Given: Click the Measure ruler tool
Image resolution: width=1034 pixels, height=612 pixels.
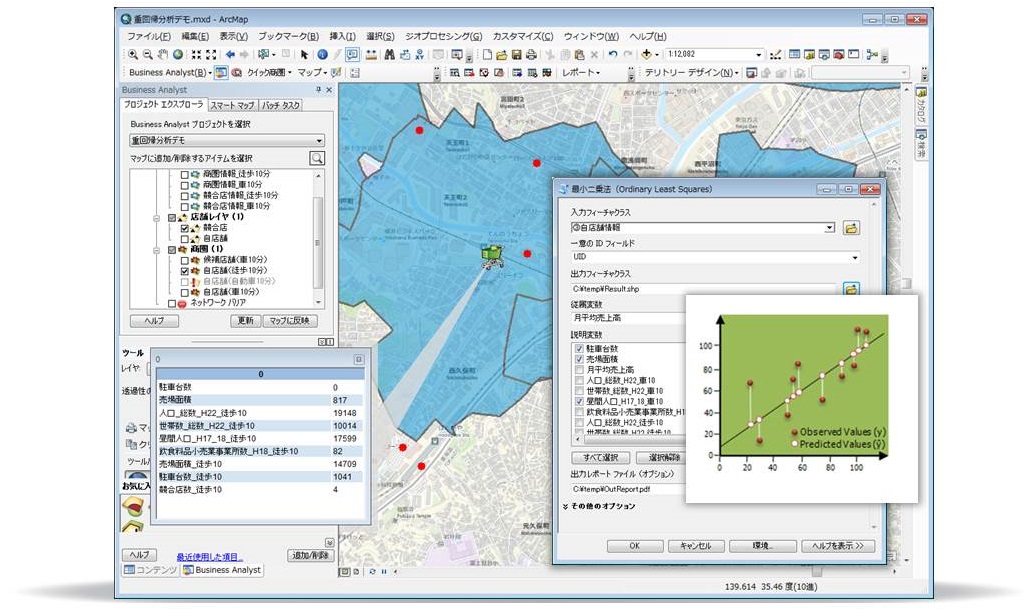Looking at the screenshot, I should (x=371, y=55).
